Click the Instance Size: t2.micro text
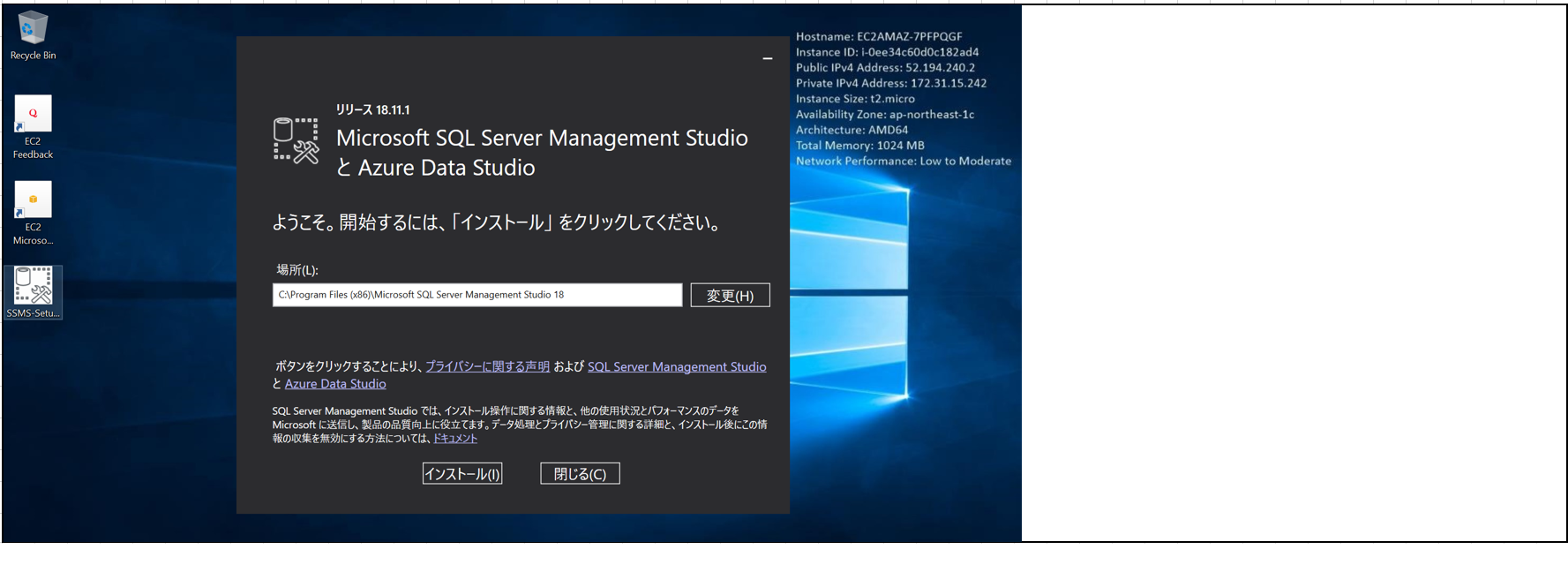1568x572 pixels. pyautogui.click(x=855, y=99)
